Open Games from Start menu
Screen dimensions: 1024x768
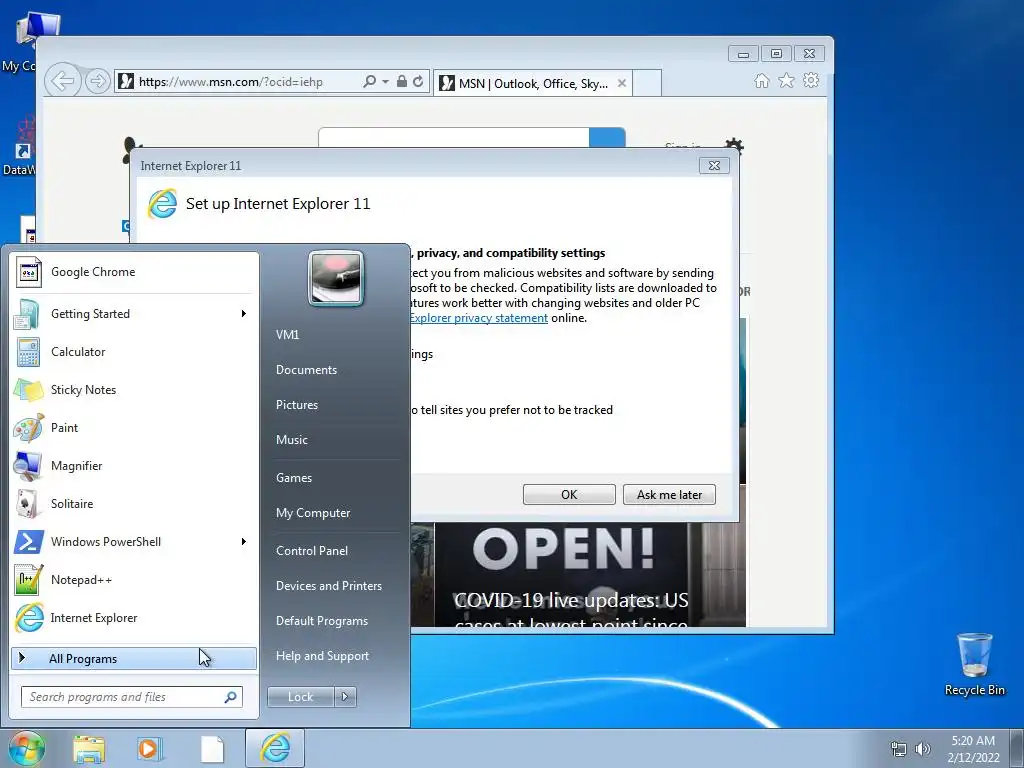pos(294,478)
